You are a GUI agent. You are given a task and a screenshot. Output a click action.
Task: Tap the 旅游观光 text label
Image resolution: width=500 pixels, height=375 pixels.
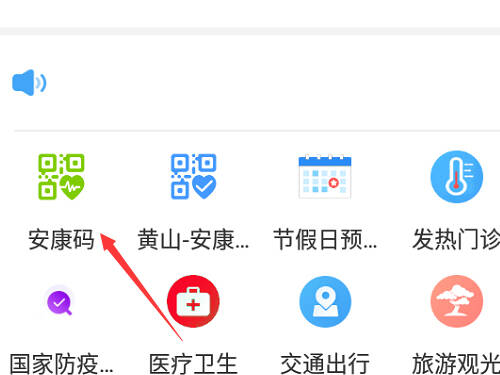click(x=456, y=364)
